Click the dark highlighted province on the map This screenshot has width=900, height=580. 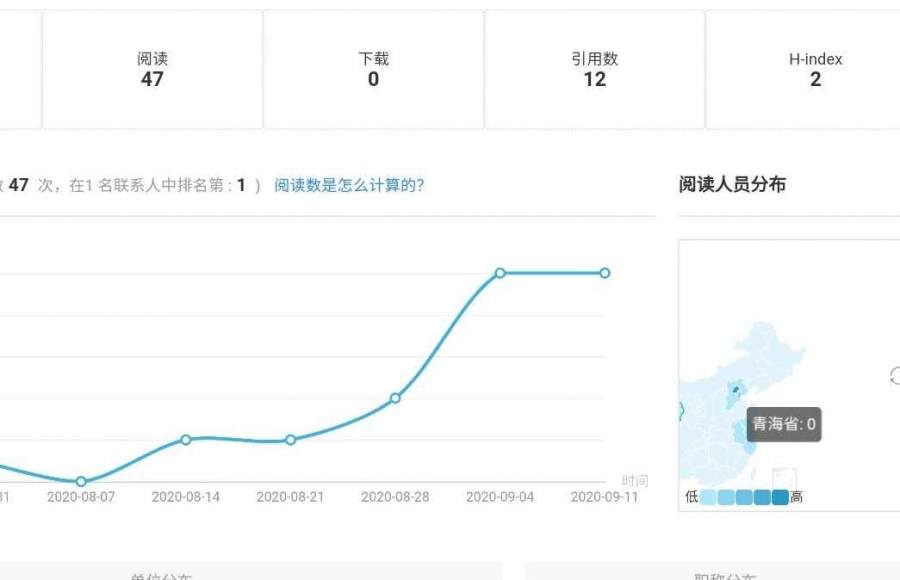click(736, 390)
